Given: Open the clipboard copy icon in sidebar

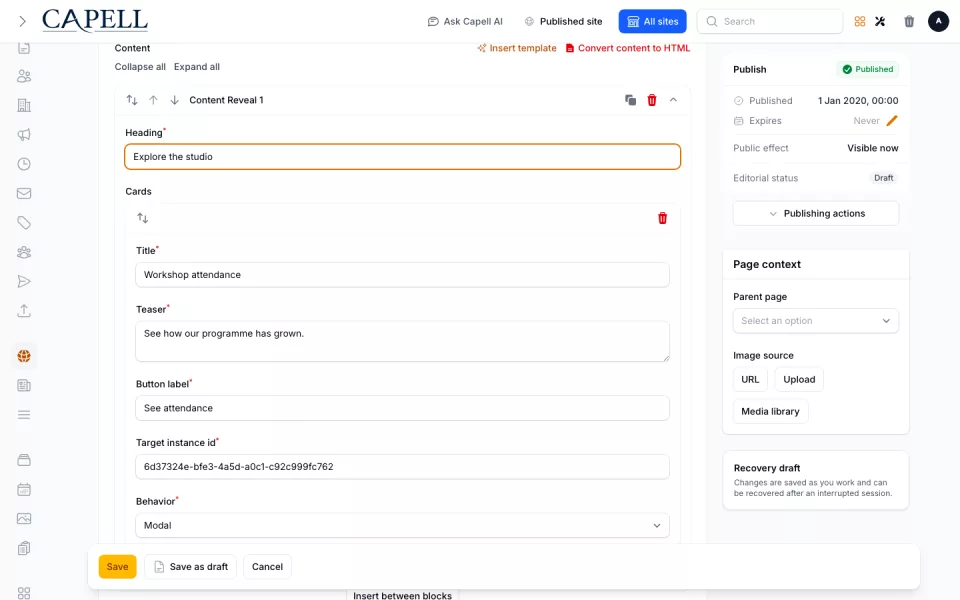Looking at the screenshot, I should pyautogui.click(x=24, y=549).
